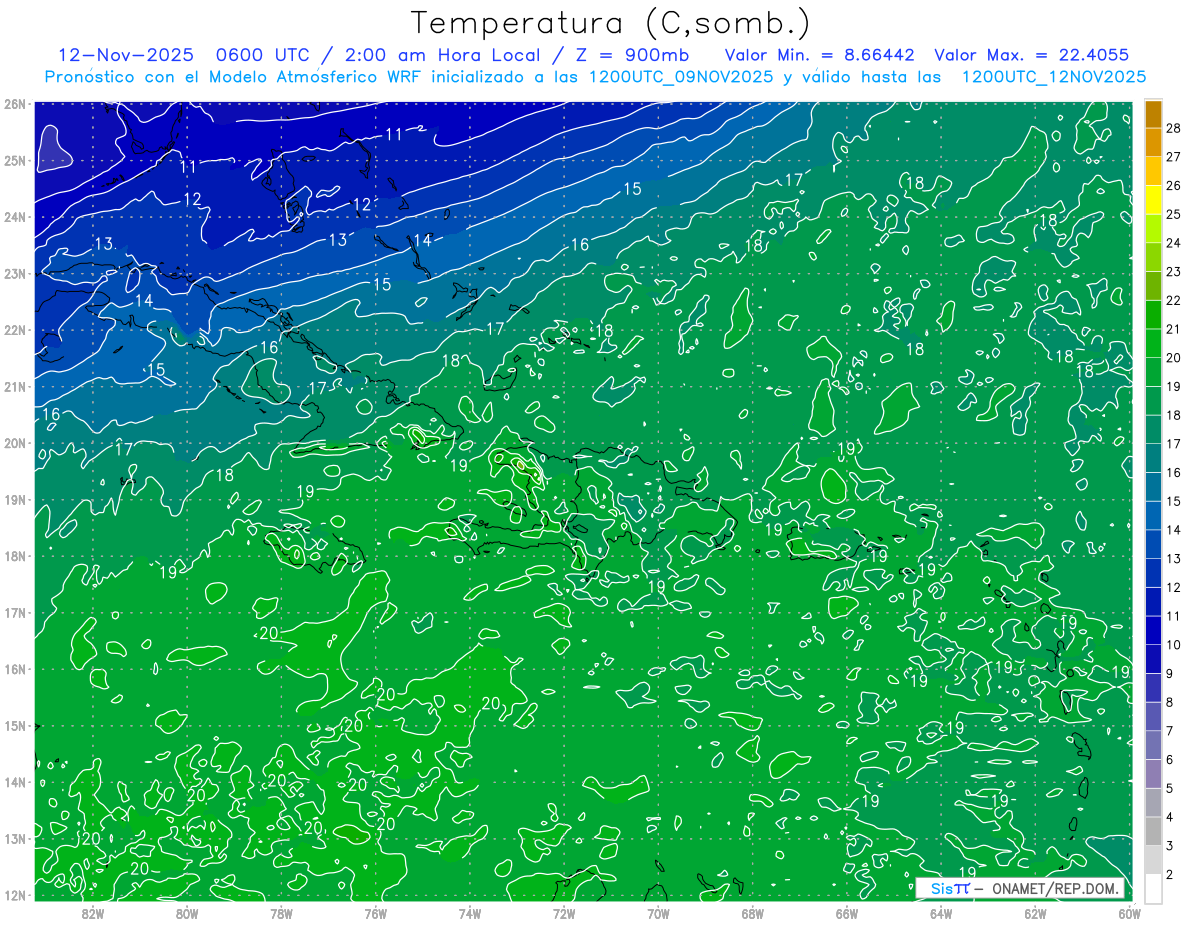1200x927 pixels.
Task: Click the 16N latitude axis label
Action: coord(14,669)
